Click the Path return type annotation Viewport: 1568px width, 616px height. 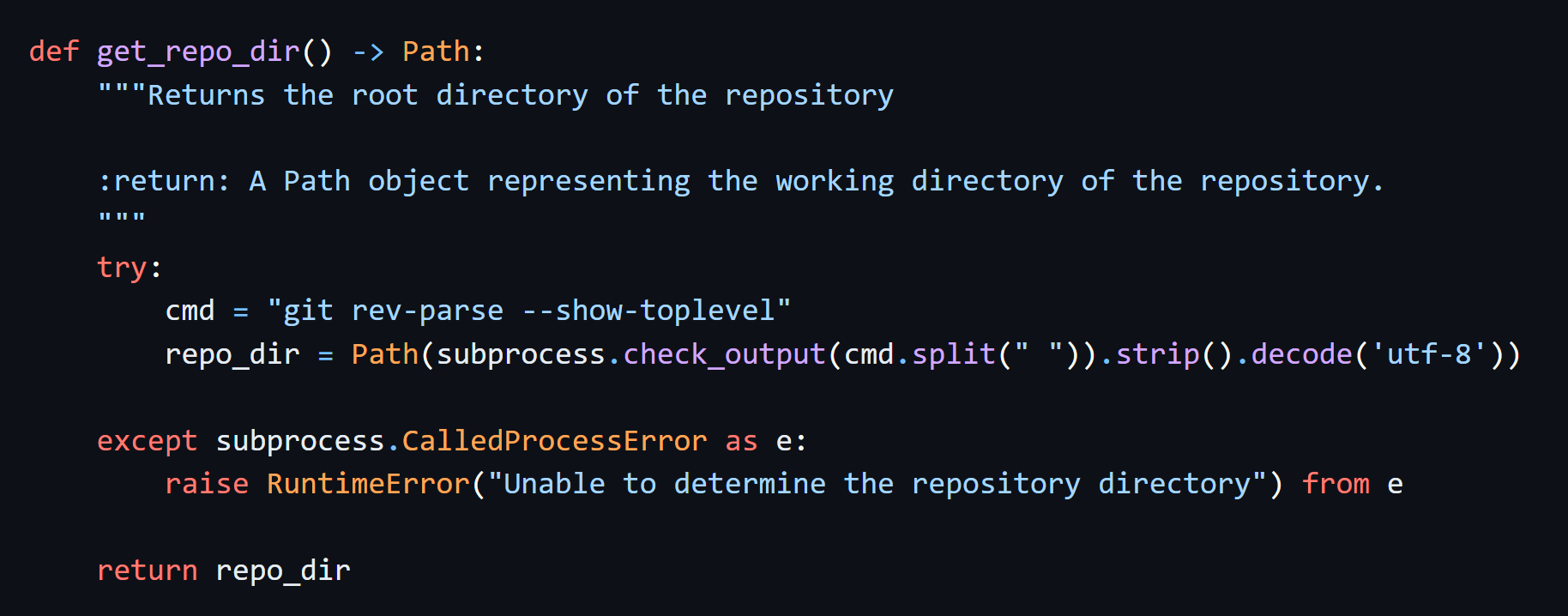[436, 52]
